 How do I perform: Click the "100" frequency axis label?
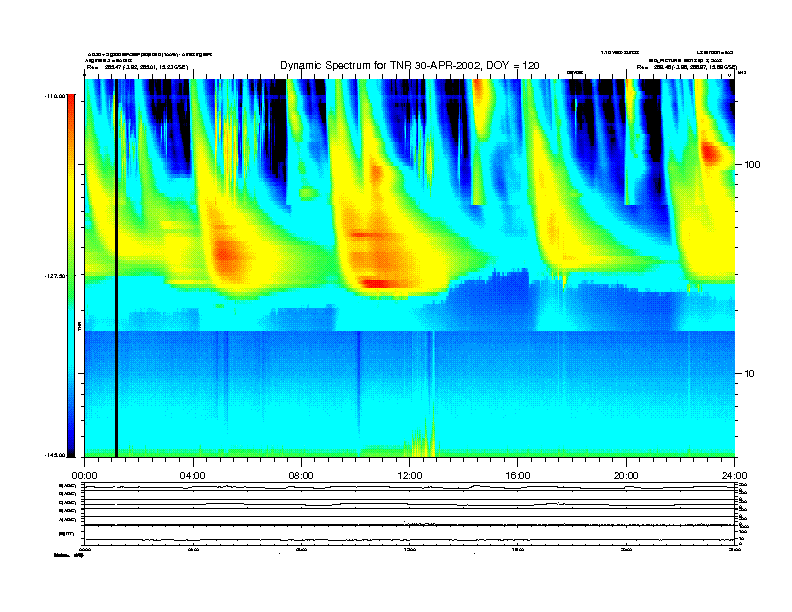tap(752, 165)
